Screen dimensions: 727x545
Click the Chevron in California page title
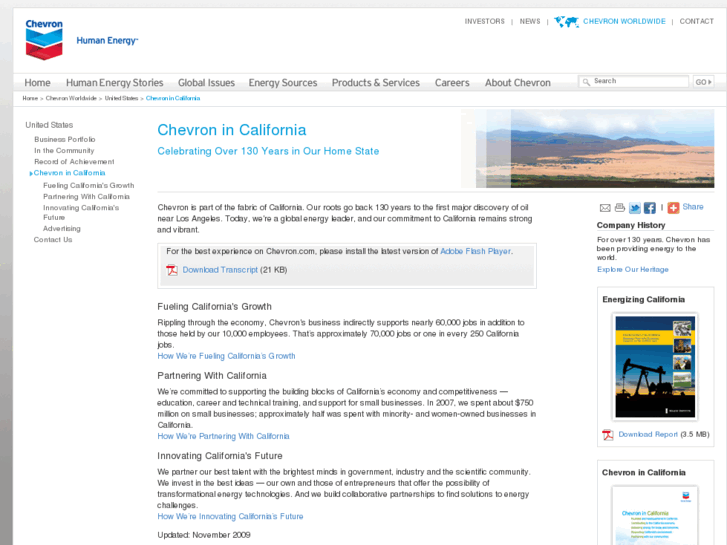(x=232, y=130)
